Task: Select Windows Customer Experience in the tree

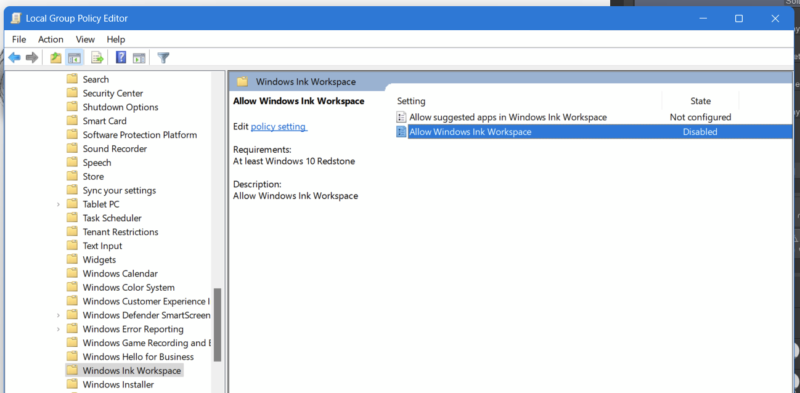Action: click(x=146, y=301)
